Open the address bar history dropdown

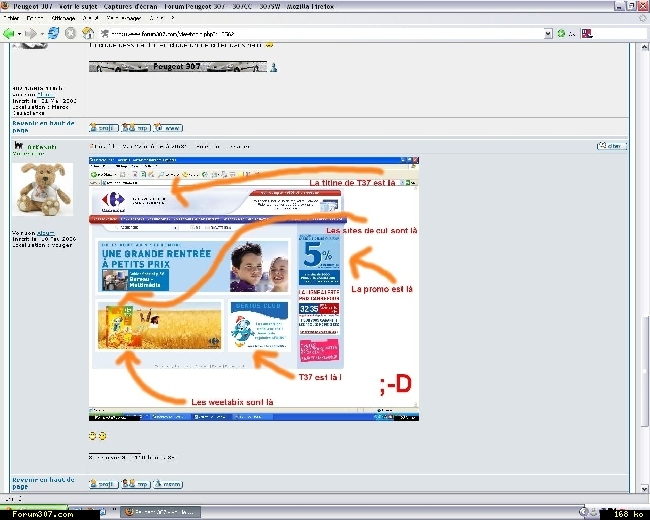point(548,33)
